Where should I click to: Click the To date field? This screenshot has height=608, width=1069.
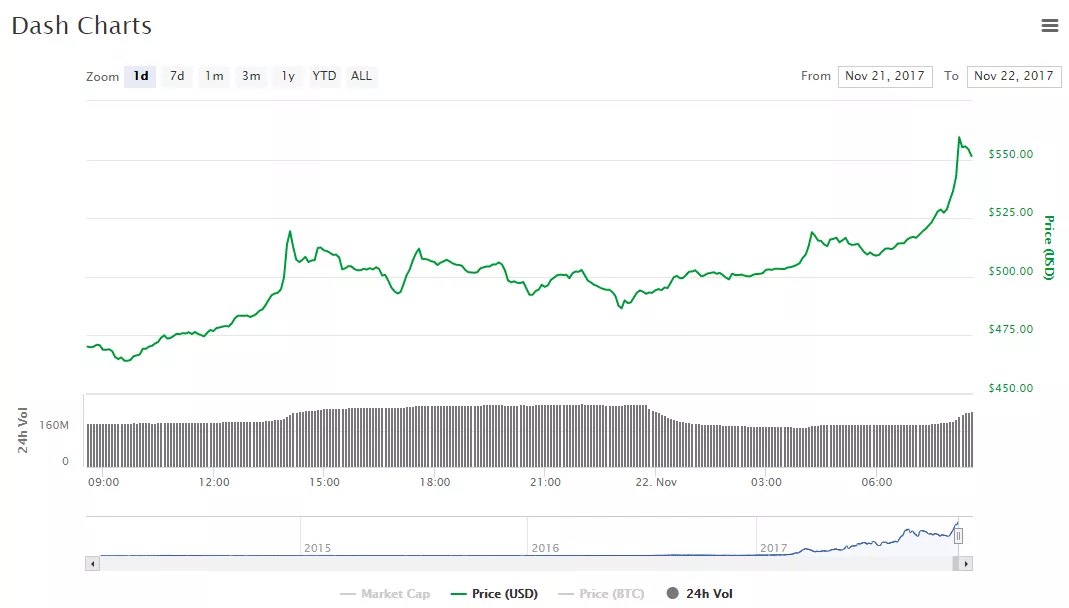click(x=1014, y=76)
